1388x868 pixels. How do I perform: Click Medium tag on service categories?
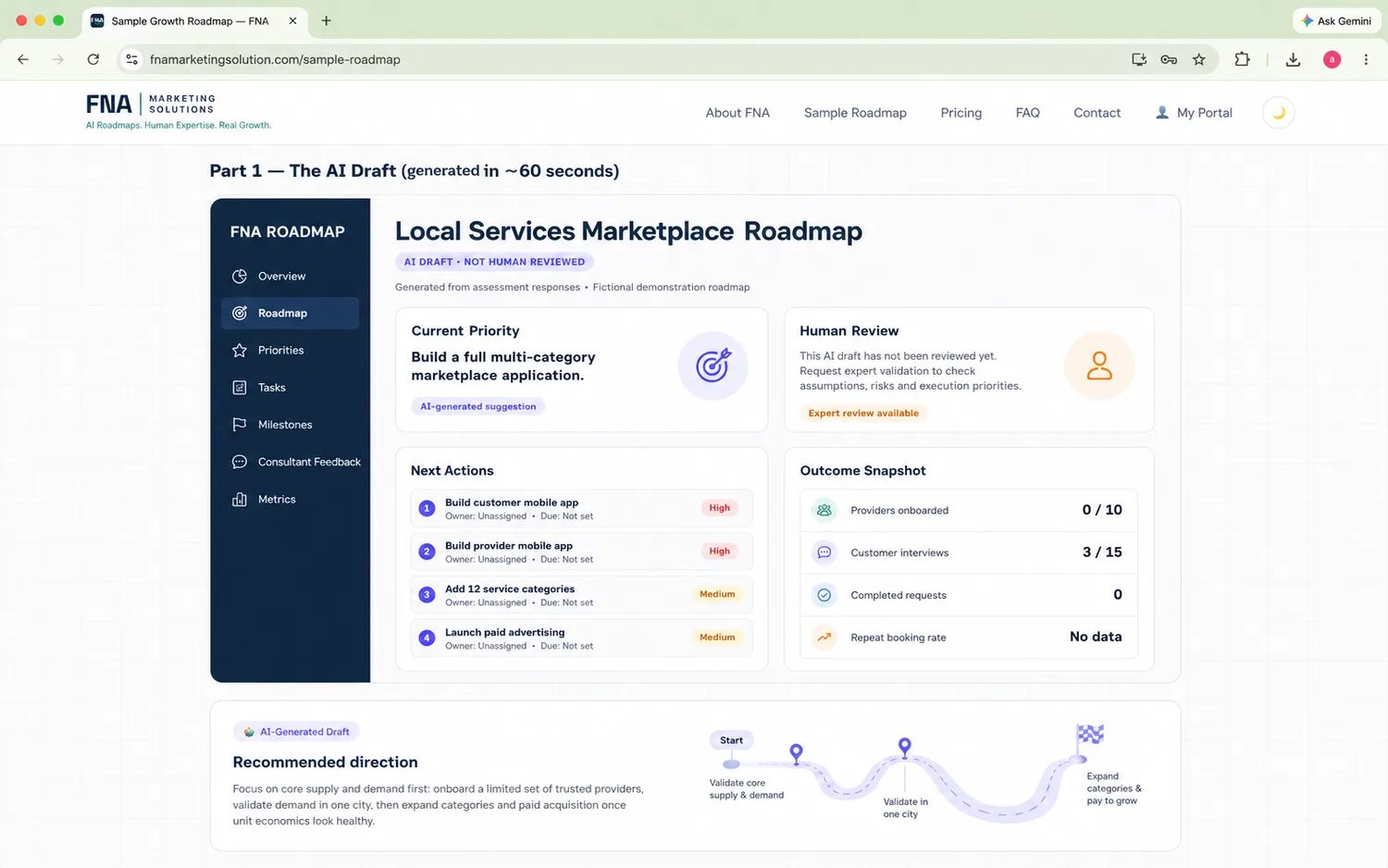(x=717, y=594)
